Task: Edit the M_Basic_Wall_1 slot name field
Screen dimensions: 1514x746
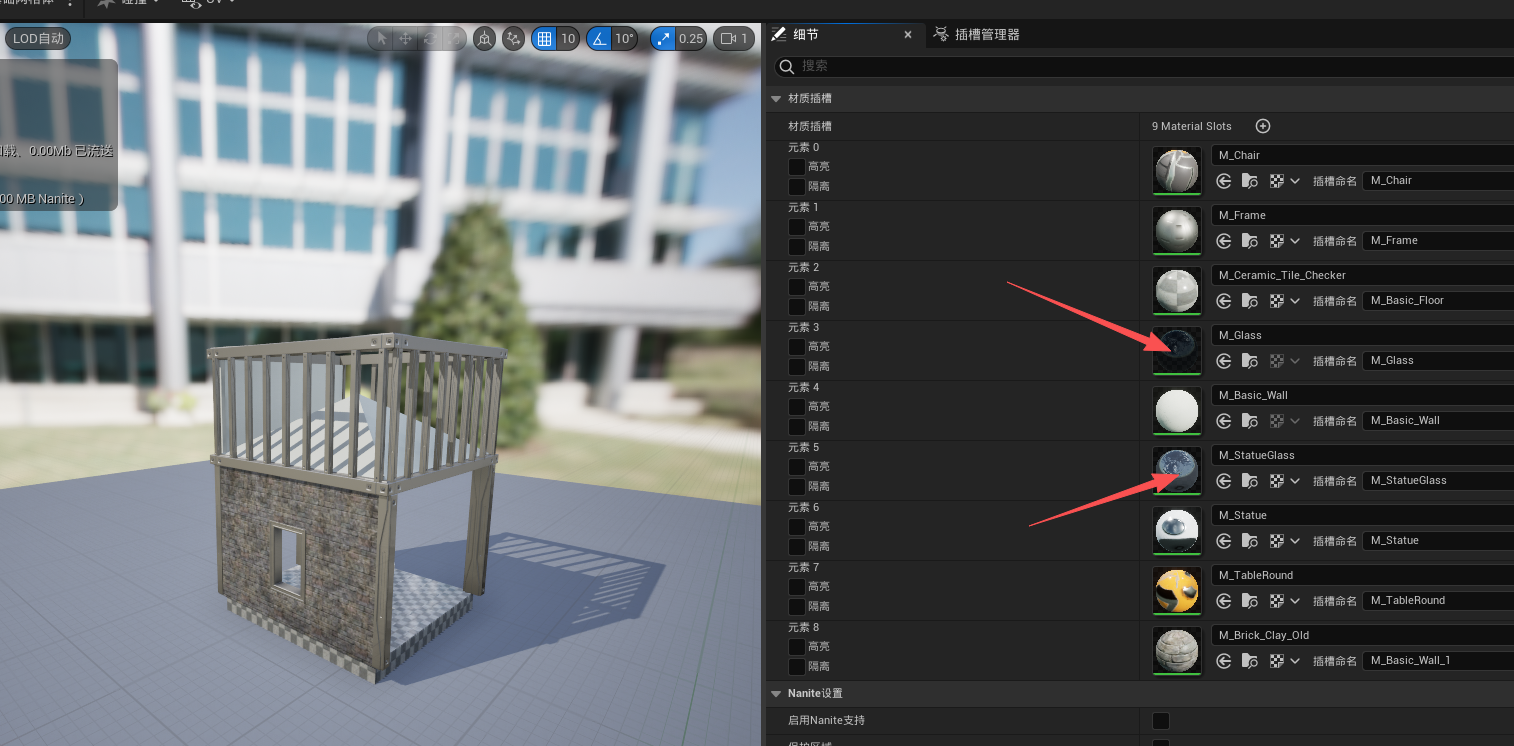Action: pos(1438,661)
